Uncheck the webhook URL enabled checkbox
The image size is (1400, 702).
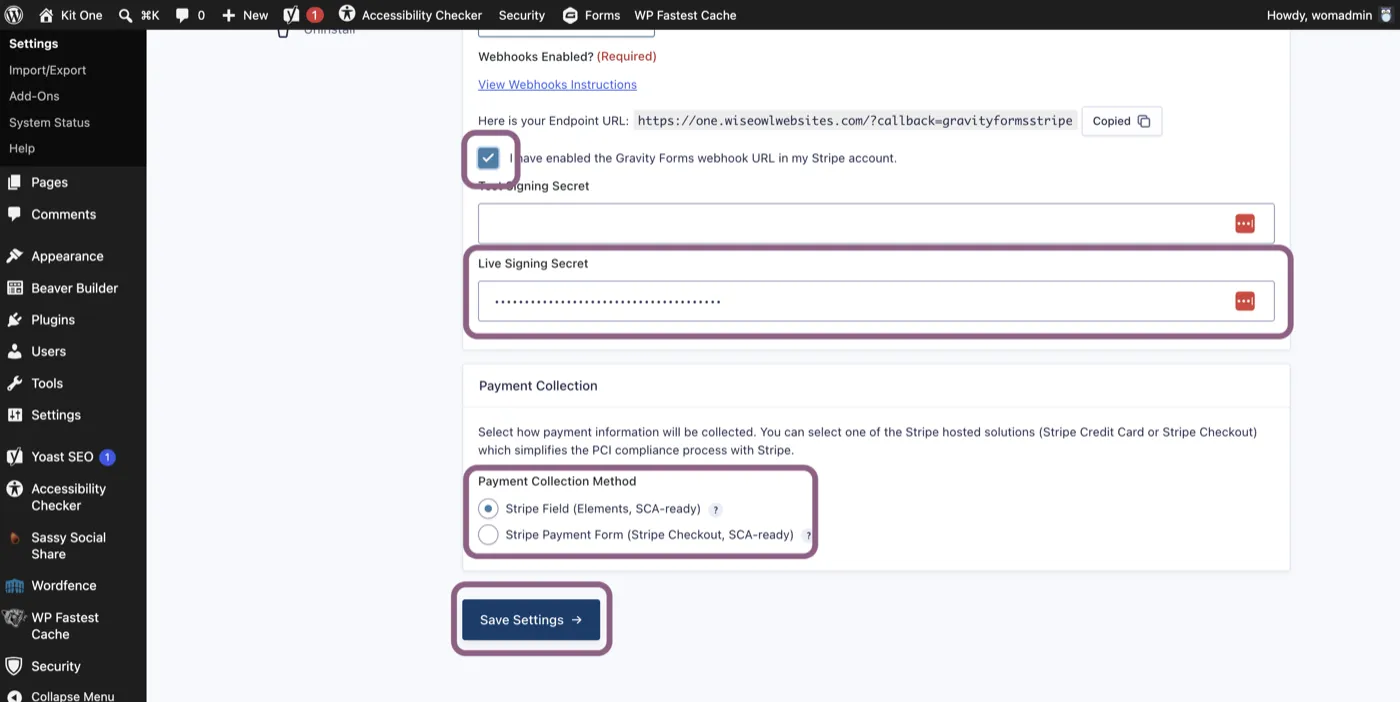(x=488, y=158)
